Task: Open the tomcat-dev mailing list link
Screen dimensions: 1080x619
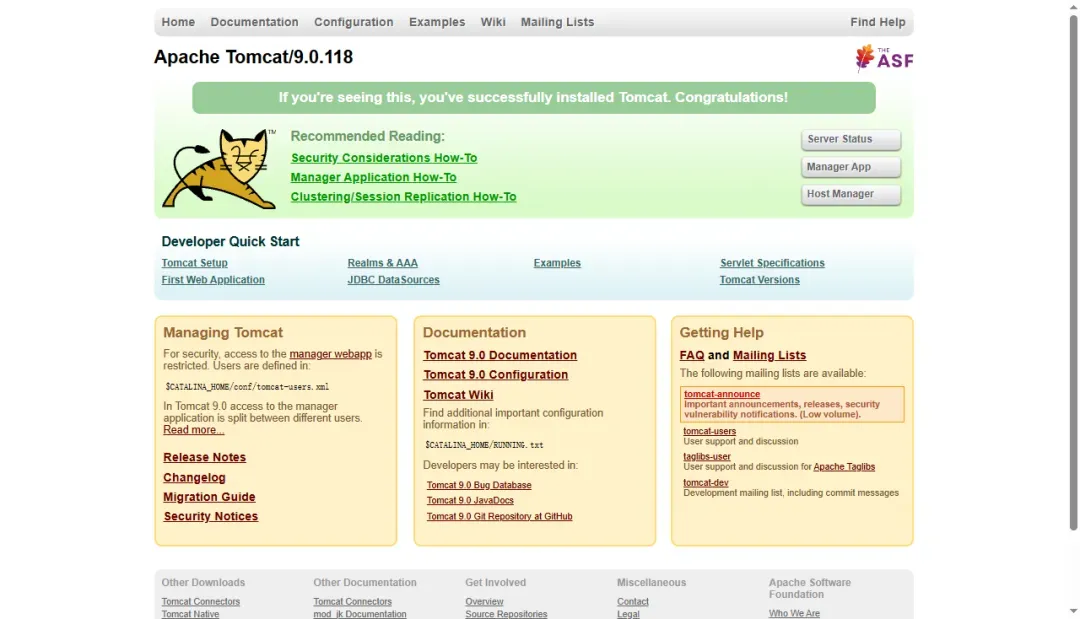Action: tap(705, 483)
